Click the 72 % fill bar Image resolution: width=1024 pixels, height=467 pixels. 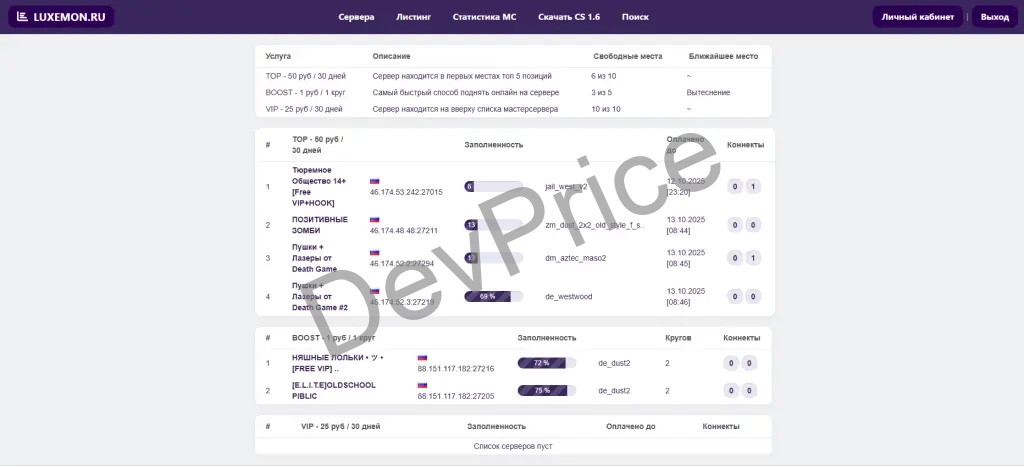[x=547, y=363]
